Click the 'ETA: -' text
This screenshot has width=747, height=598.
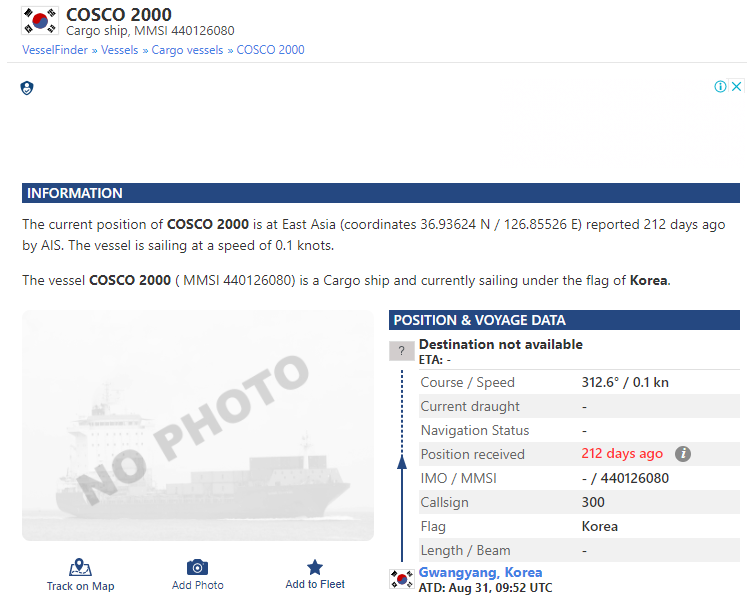434,360
